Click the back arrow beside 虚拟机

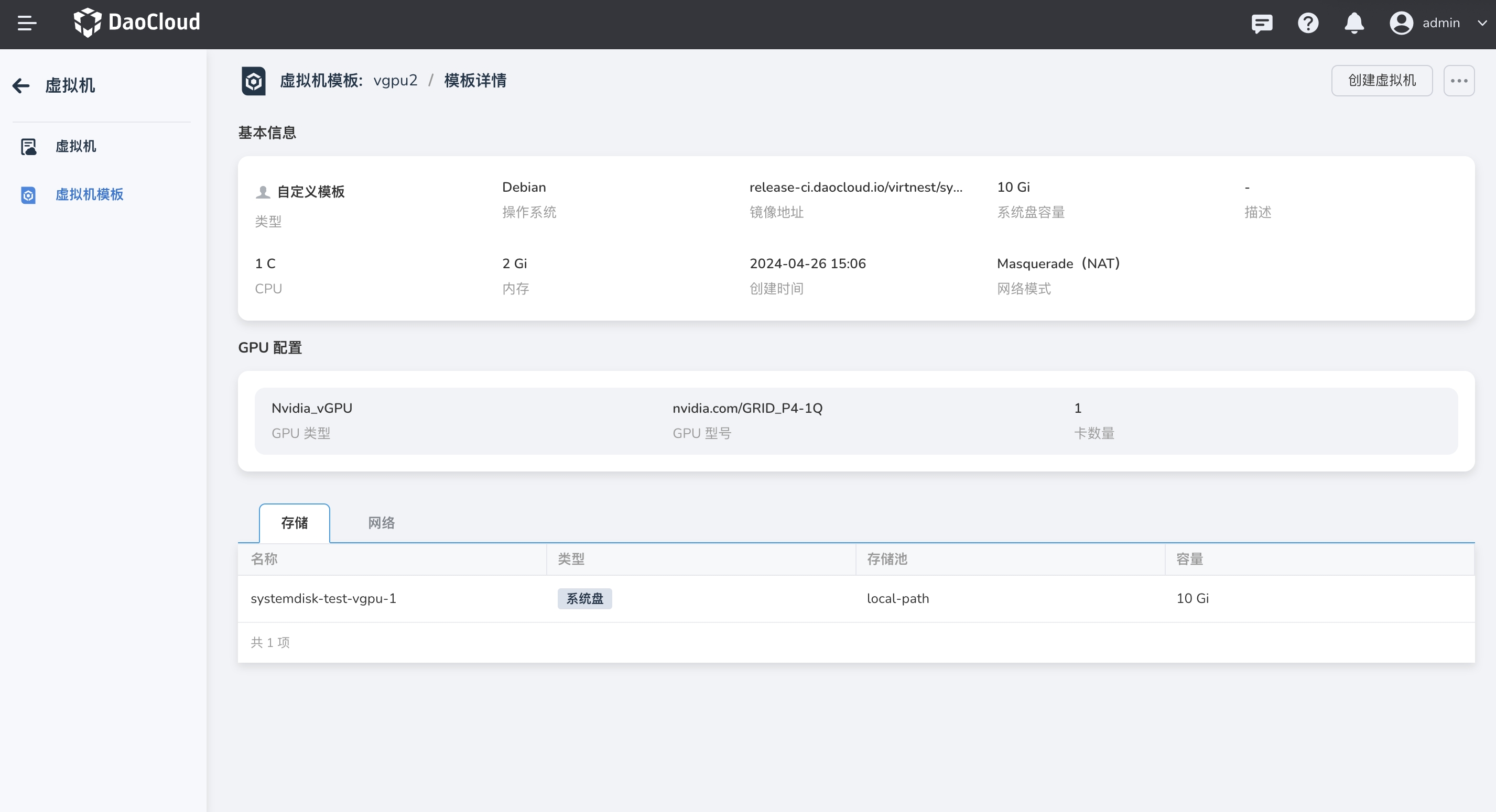click(x=21, y=86)
